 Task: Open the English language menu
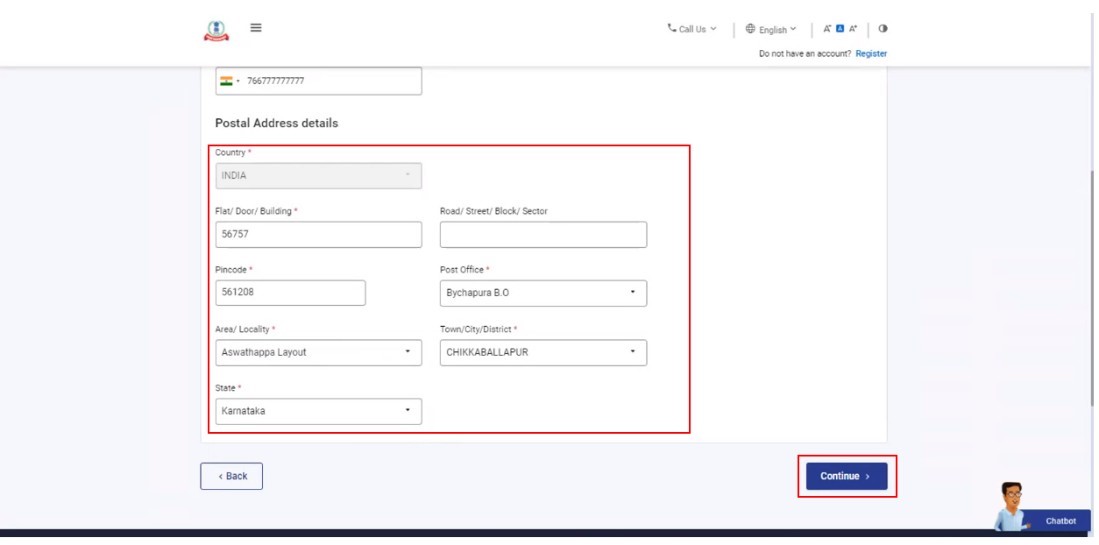[771, 29]
